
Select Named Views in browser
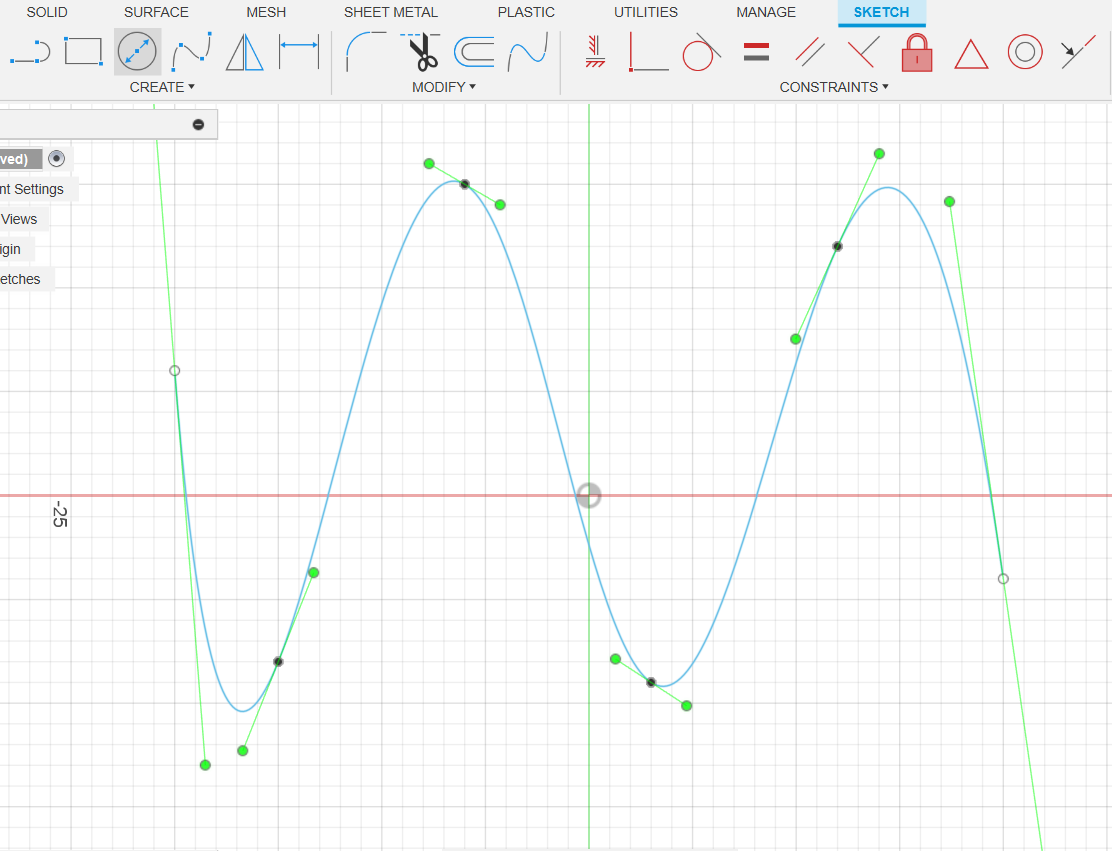[x=18, y=219]
